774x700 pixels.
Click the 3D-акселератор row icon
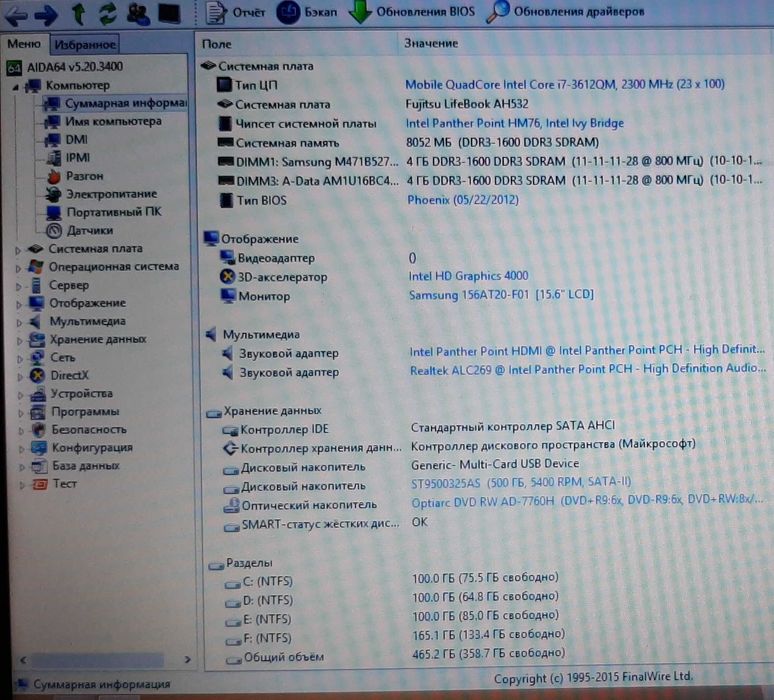point(227,276)
